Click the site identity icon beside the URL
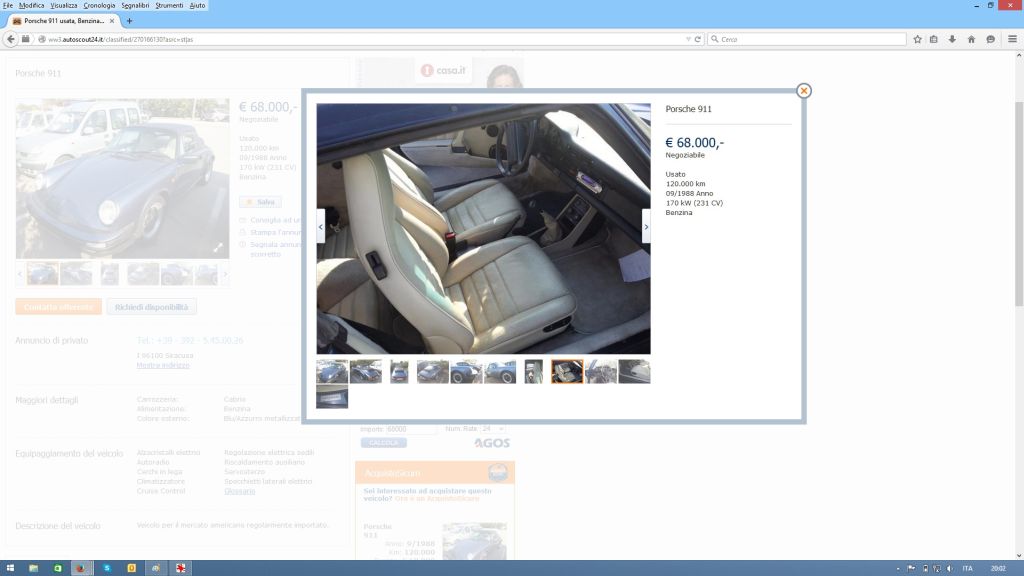This screenshot has height=576, width=1024. (42, 39)
